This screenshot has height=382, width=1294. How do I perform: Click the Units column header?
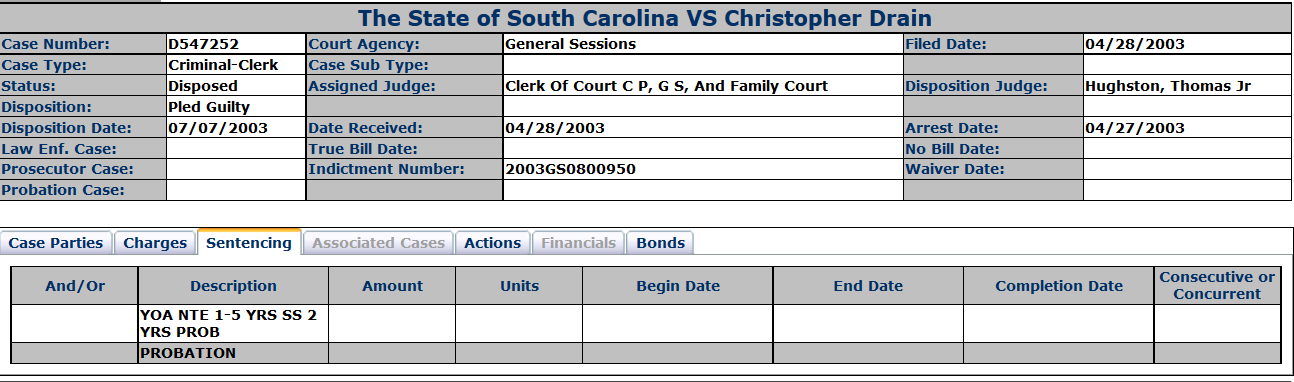[x=519, y=286]
